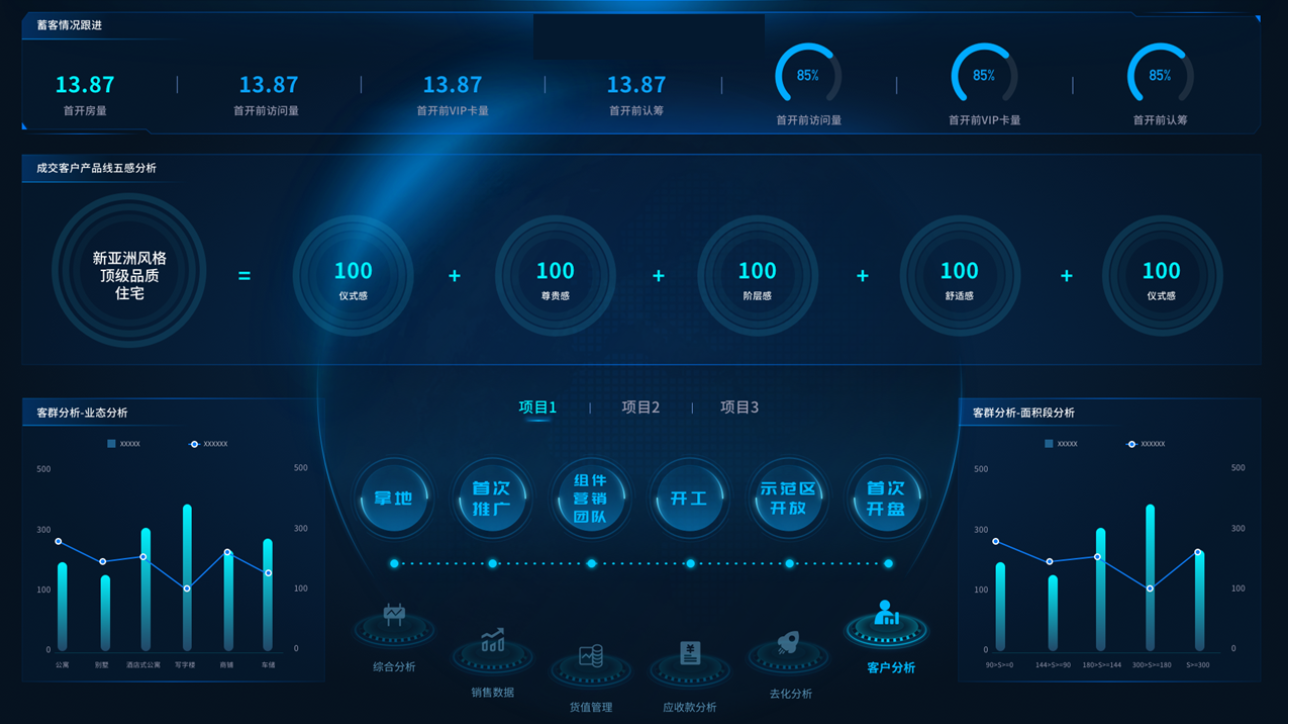The image size is (1289, 724).
Task: Click the timeline dot below 开工
Action: point(690,564)
